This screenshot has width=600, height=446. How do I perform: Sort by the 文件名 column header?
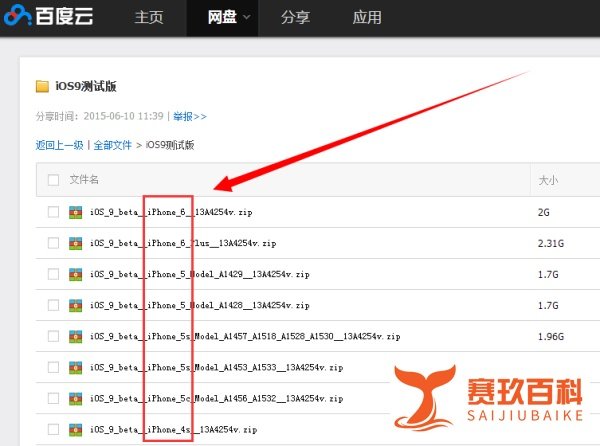pos(84,179)
